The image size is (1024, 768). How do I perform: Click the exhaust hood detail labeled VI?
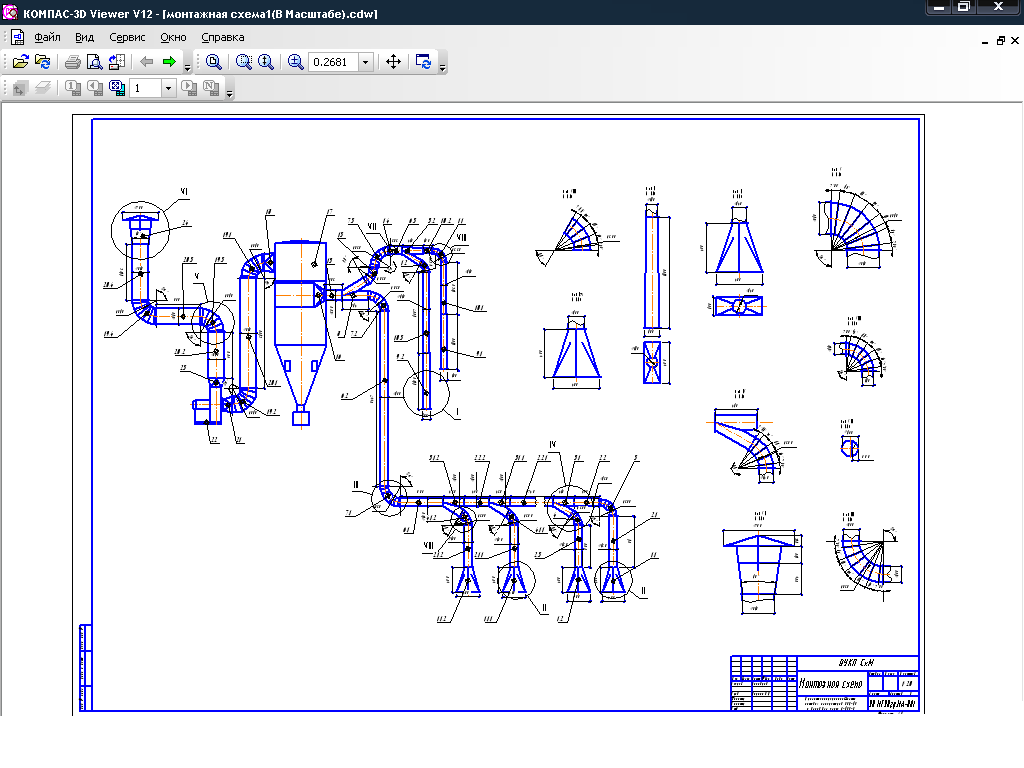(x=140, y=230)
